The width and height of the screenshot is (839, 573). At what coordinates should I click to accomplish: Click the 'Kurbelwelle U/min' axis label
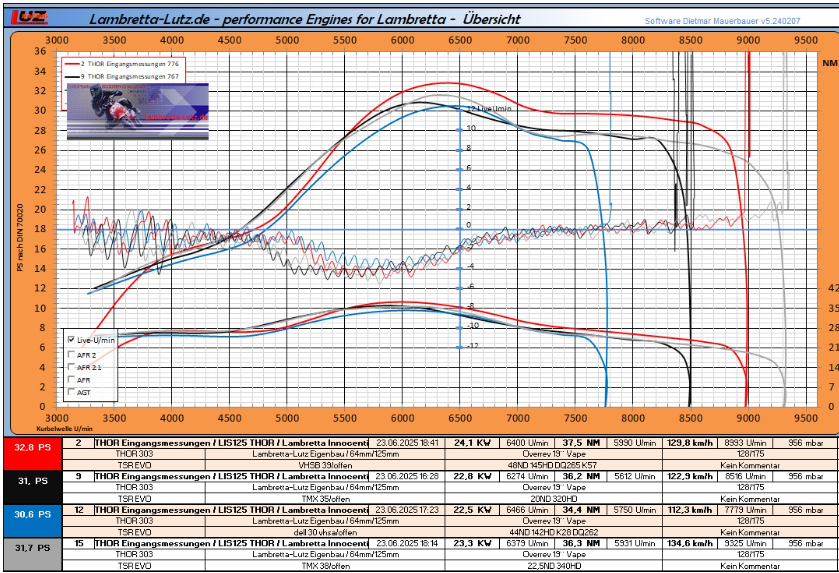(x=64, y=429)
